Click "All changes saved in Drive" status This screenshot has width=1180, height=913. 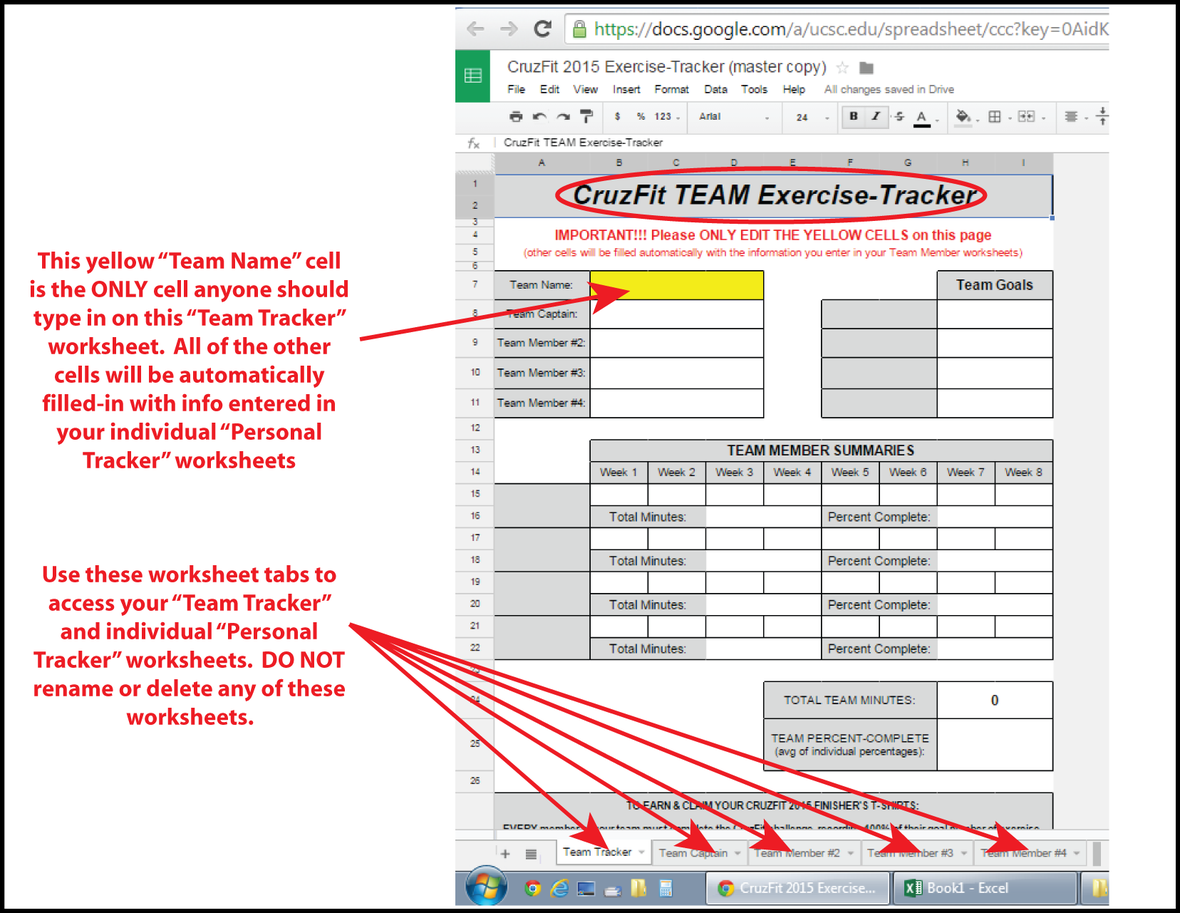pos(889,90)
